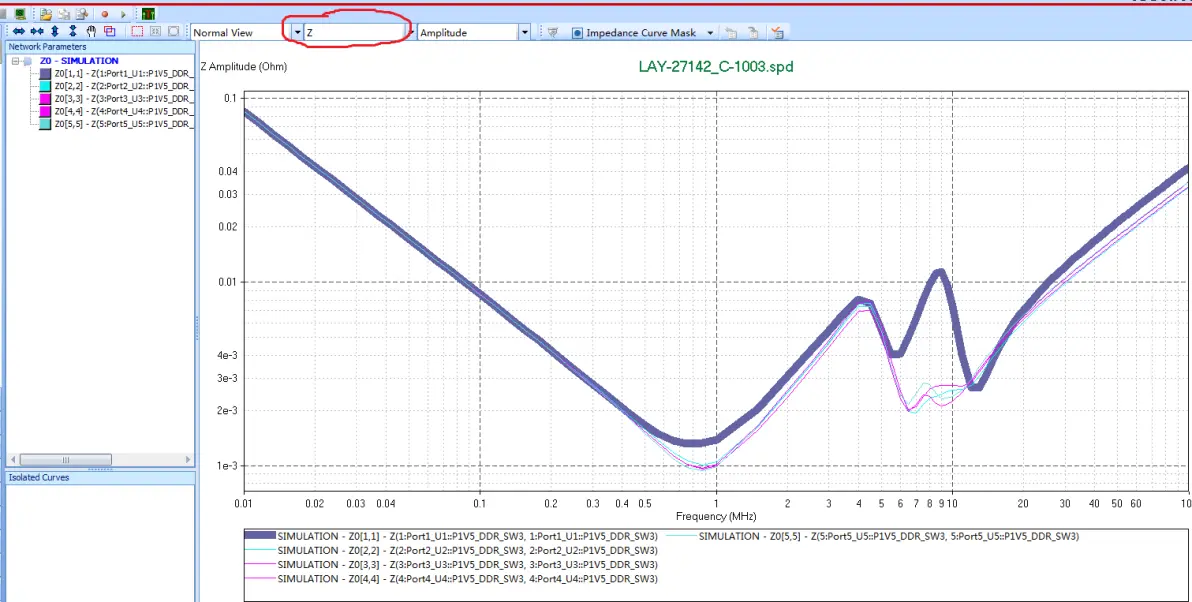Click the Z Amplitude (Ohm) axis label
This screenshot has height=602, width=1192.
(x=244, y=67)
